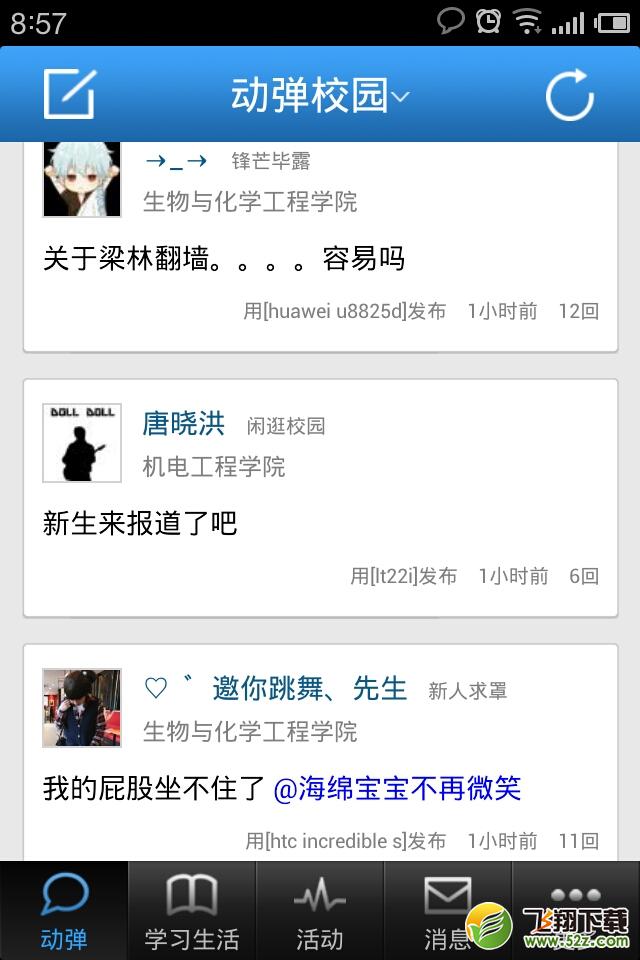The height and width of the screenshot is (960, 640).
Task: View the 6回 replies on 唐晓洪's post
Action: 584,576
